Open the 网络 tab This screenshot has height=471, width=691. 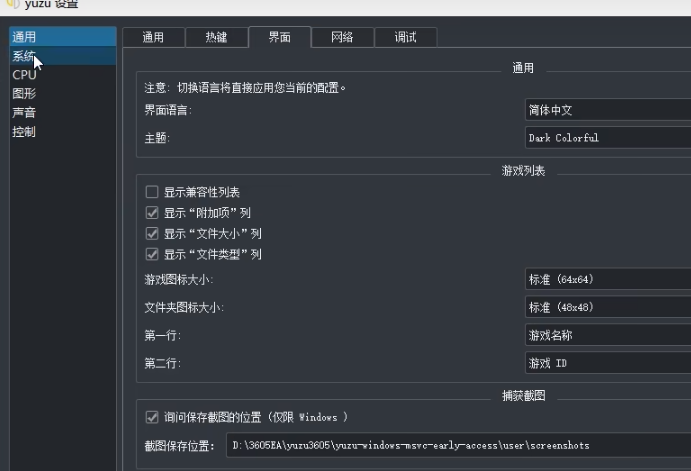point(342,37)
